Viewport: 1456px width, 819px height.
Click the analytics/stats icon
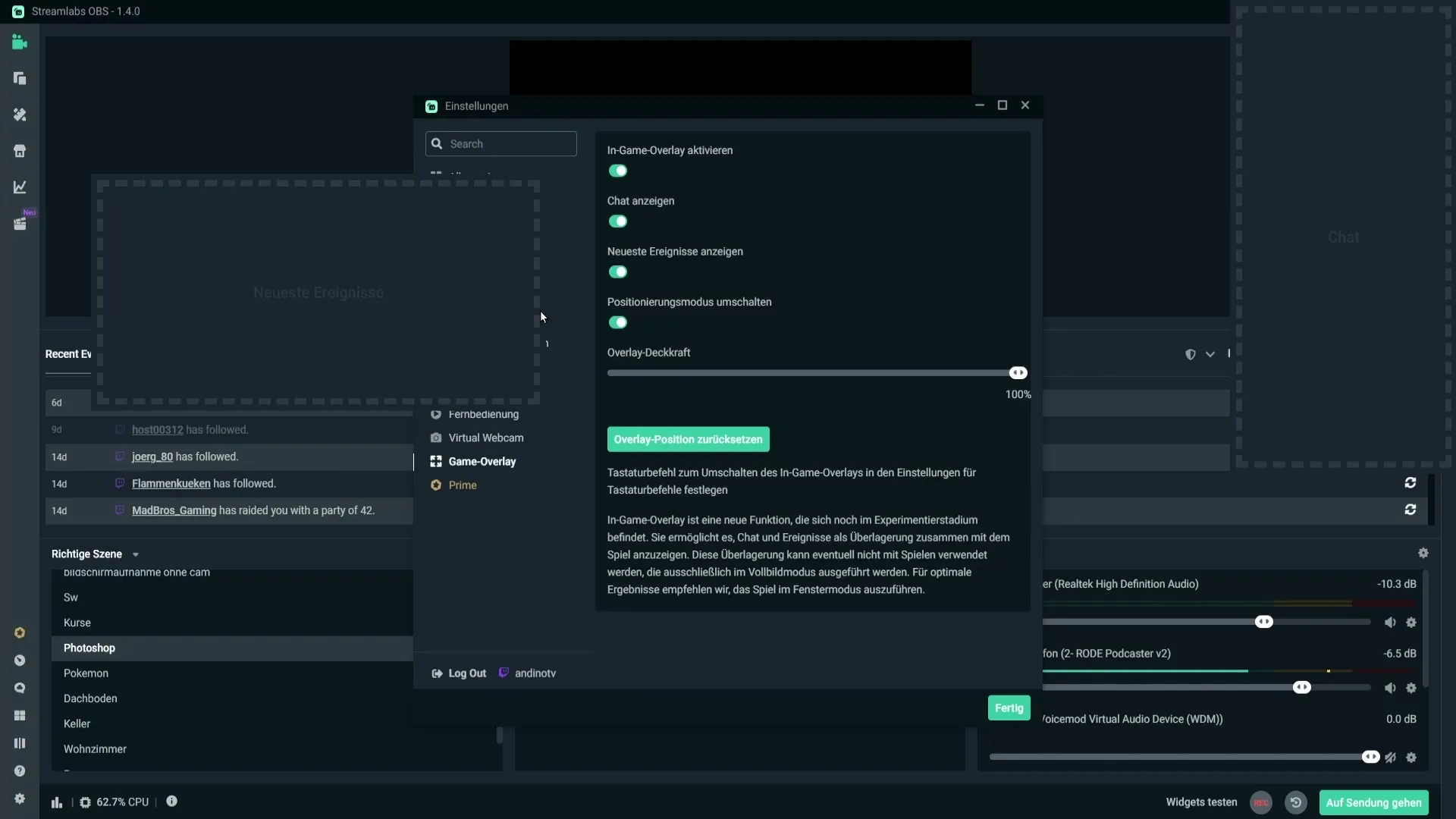point(19,187)
